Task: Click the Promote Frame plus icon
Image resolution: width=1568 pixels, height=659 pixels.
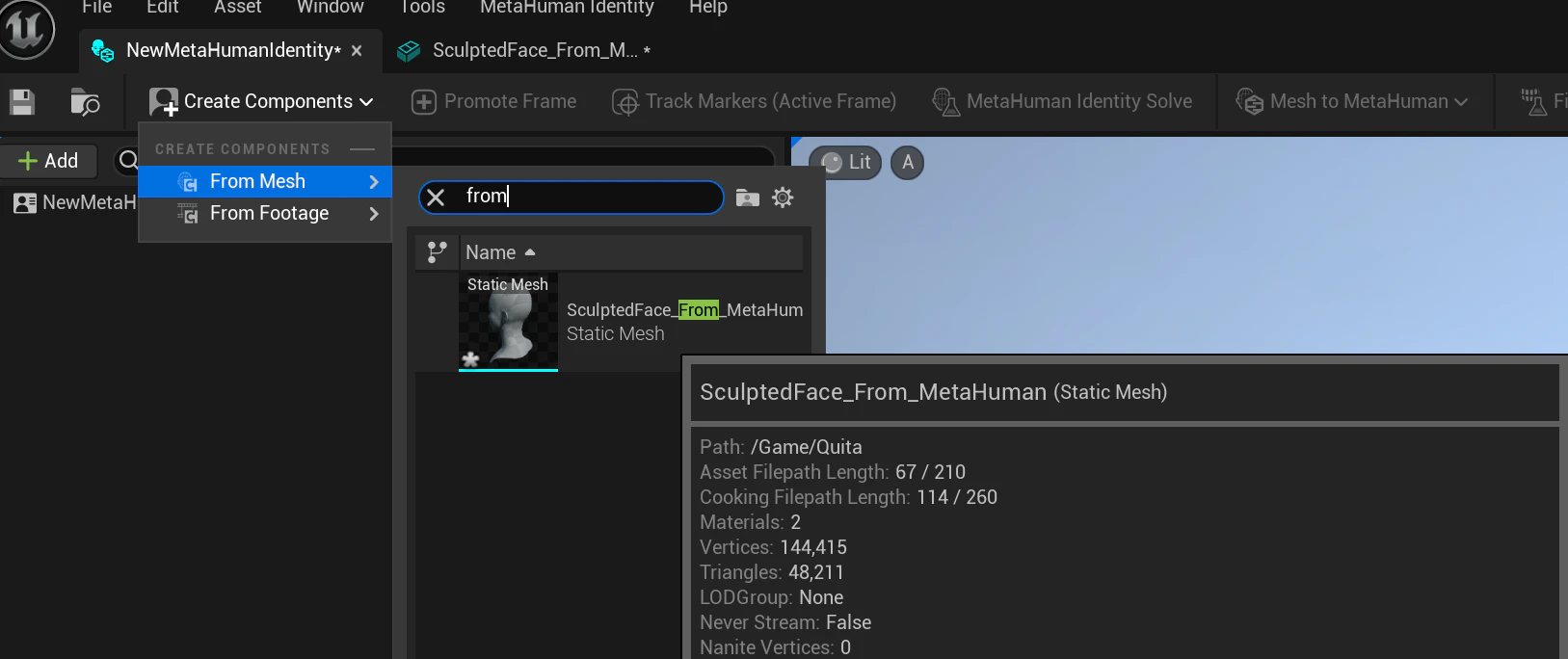Action: click(x=424, y=102)
